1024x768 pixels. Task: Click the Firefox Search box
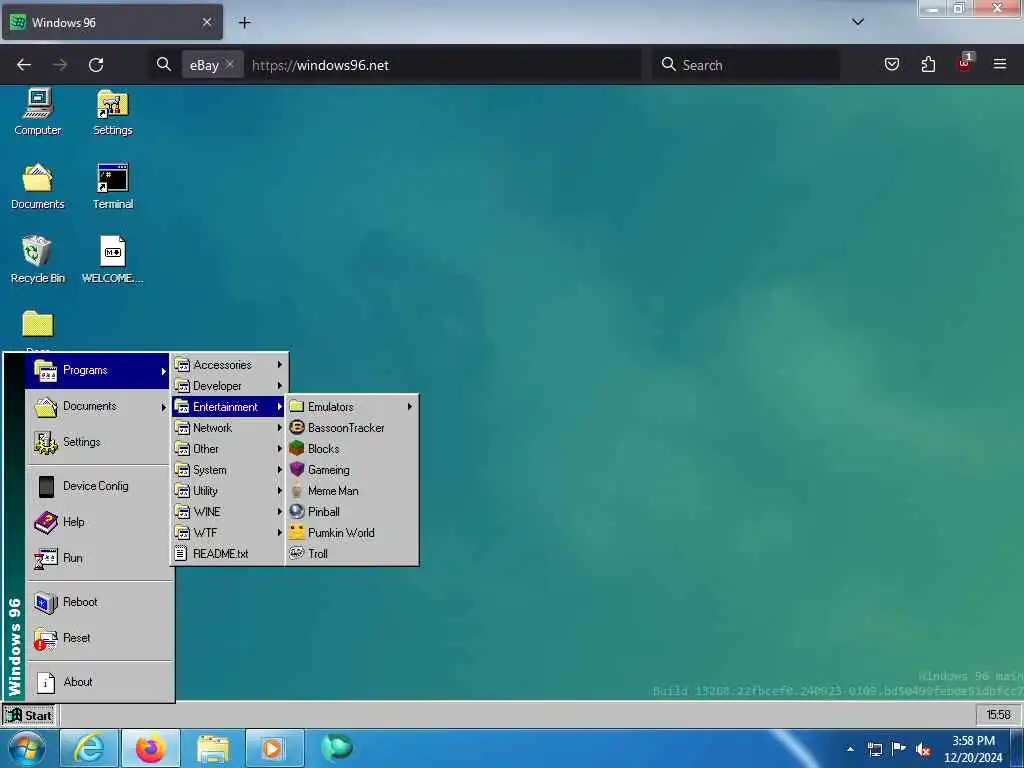point(746,65)
